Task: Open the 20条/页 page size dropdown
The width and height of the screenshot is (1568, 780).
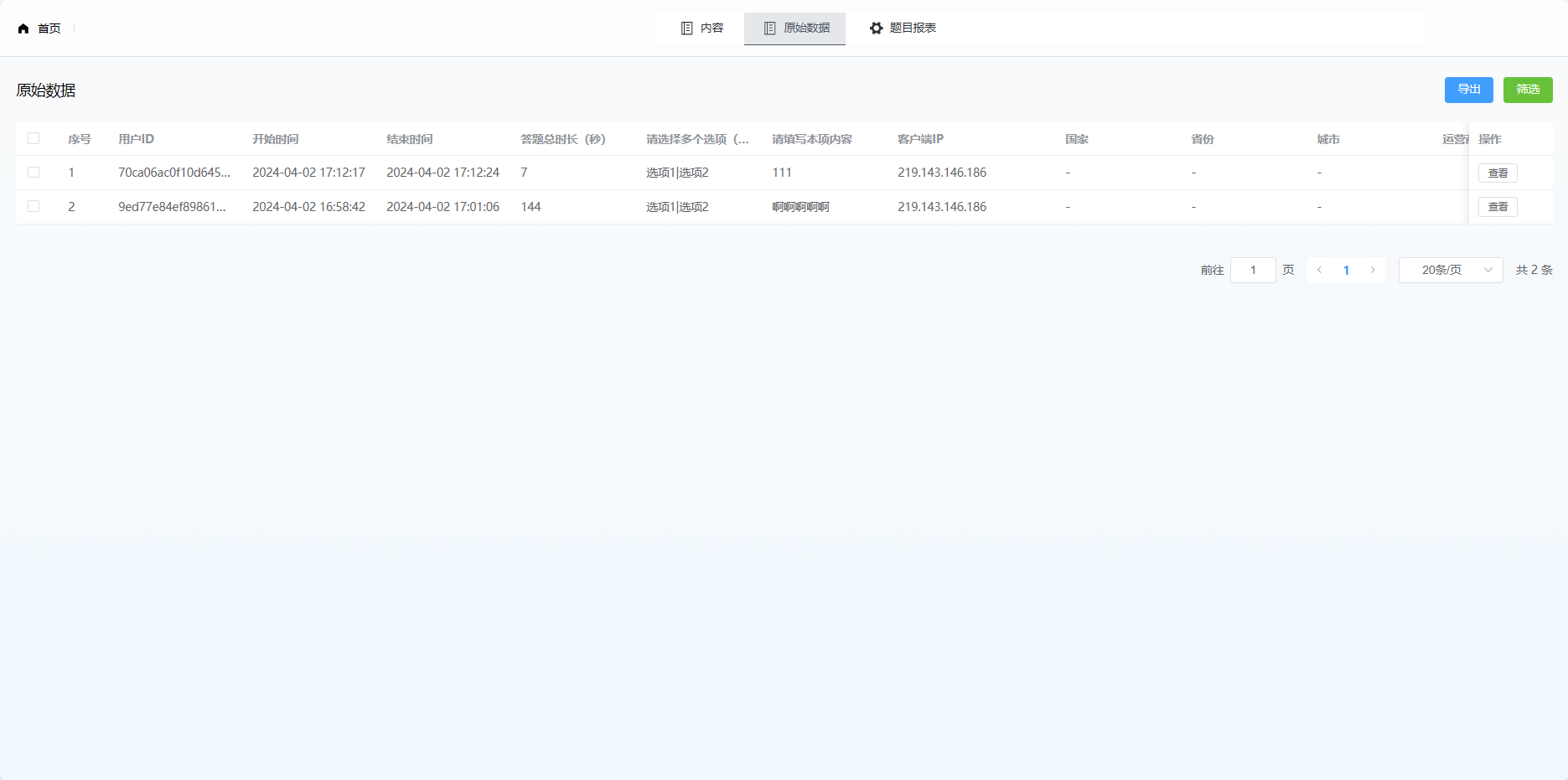Action: [1451, 270]
